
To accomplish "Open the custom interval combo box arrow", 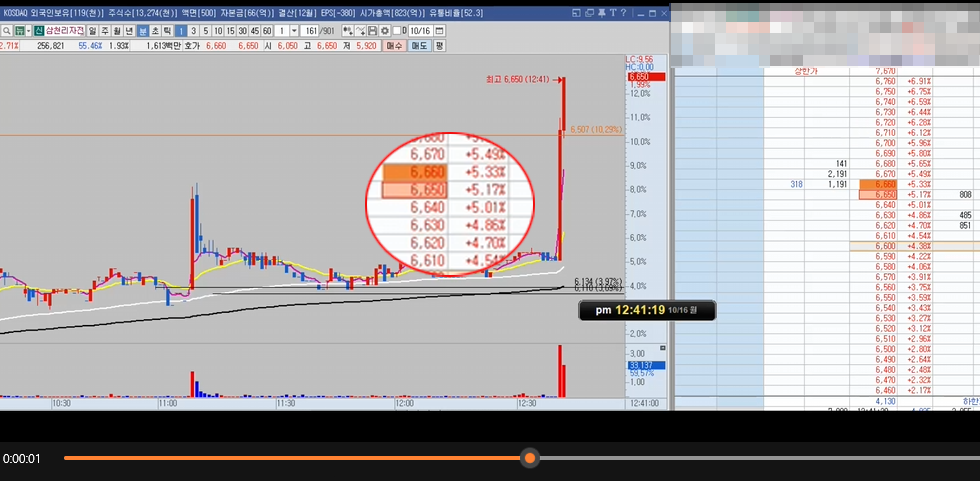I will pyautogui.click(x=294, y=31).
